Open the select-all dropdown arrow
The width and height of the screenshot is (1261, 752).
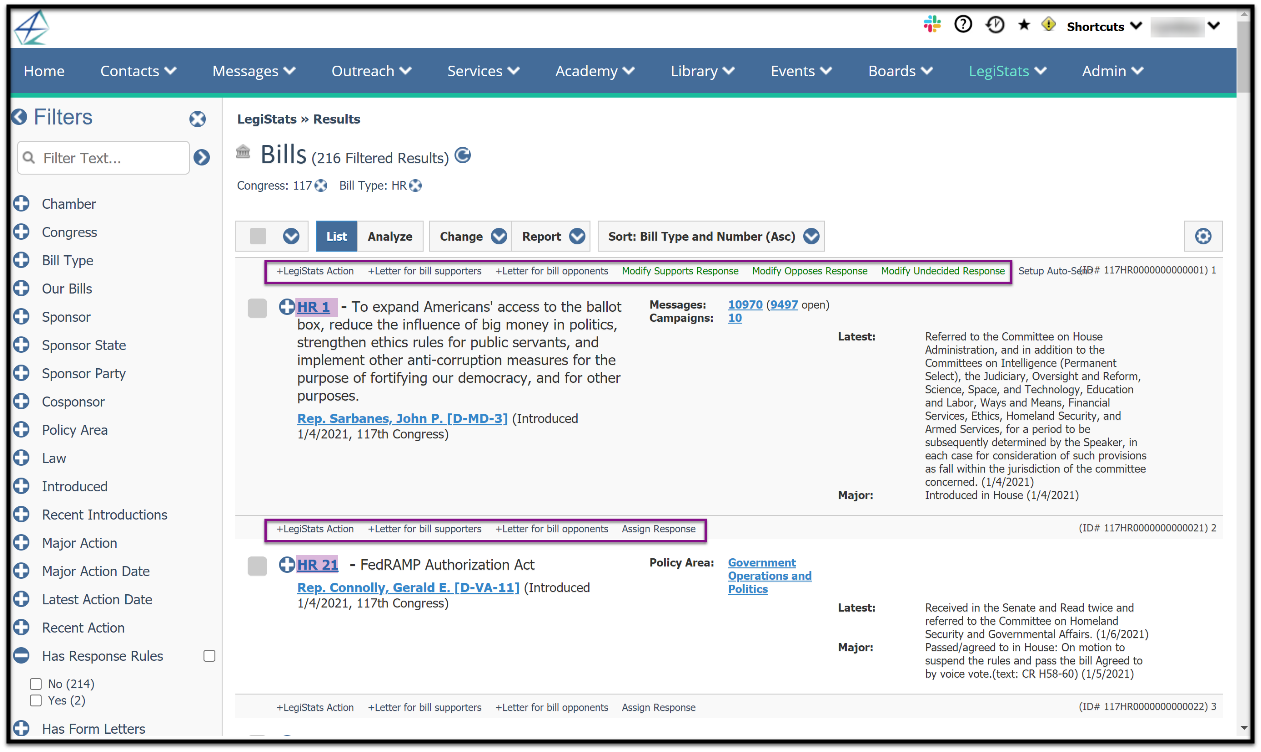[291, 236]
